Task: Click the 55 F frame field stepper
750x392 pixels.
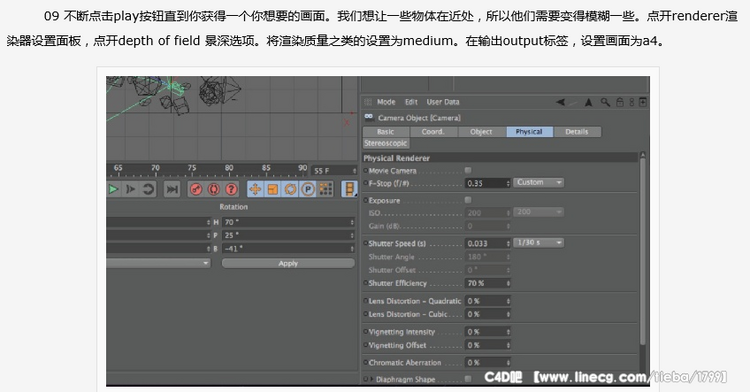Action: 354,171
